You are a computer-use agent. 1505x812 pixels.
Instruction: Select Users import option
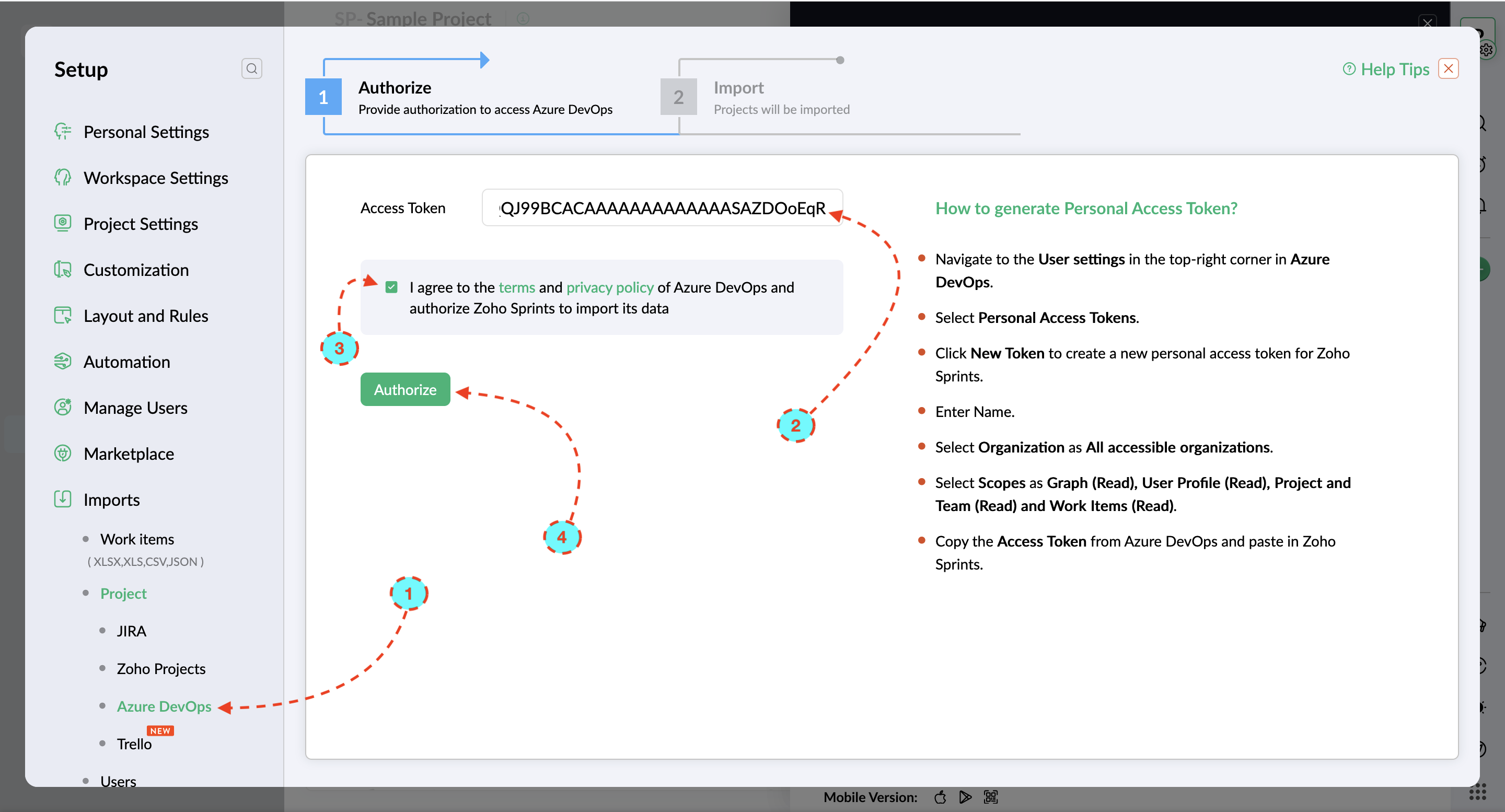pos(118,781)
